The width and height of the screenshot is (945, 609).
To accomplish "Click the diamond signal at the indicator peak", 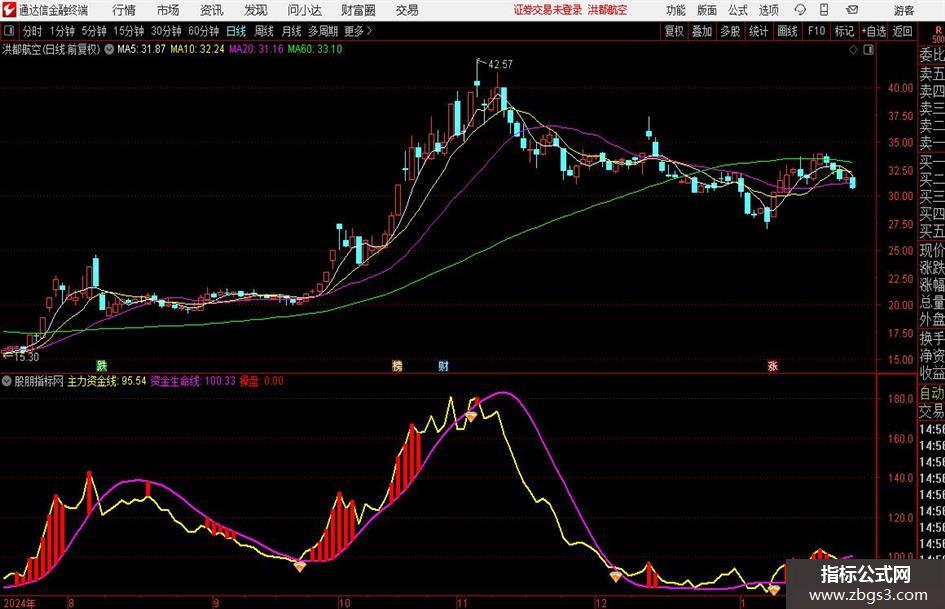I will pyautogui.click(x=471, y=416).
